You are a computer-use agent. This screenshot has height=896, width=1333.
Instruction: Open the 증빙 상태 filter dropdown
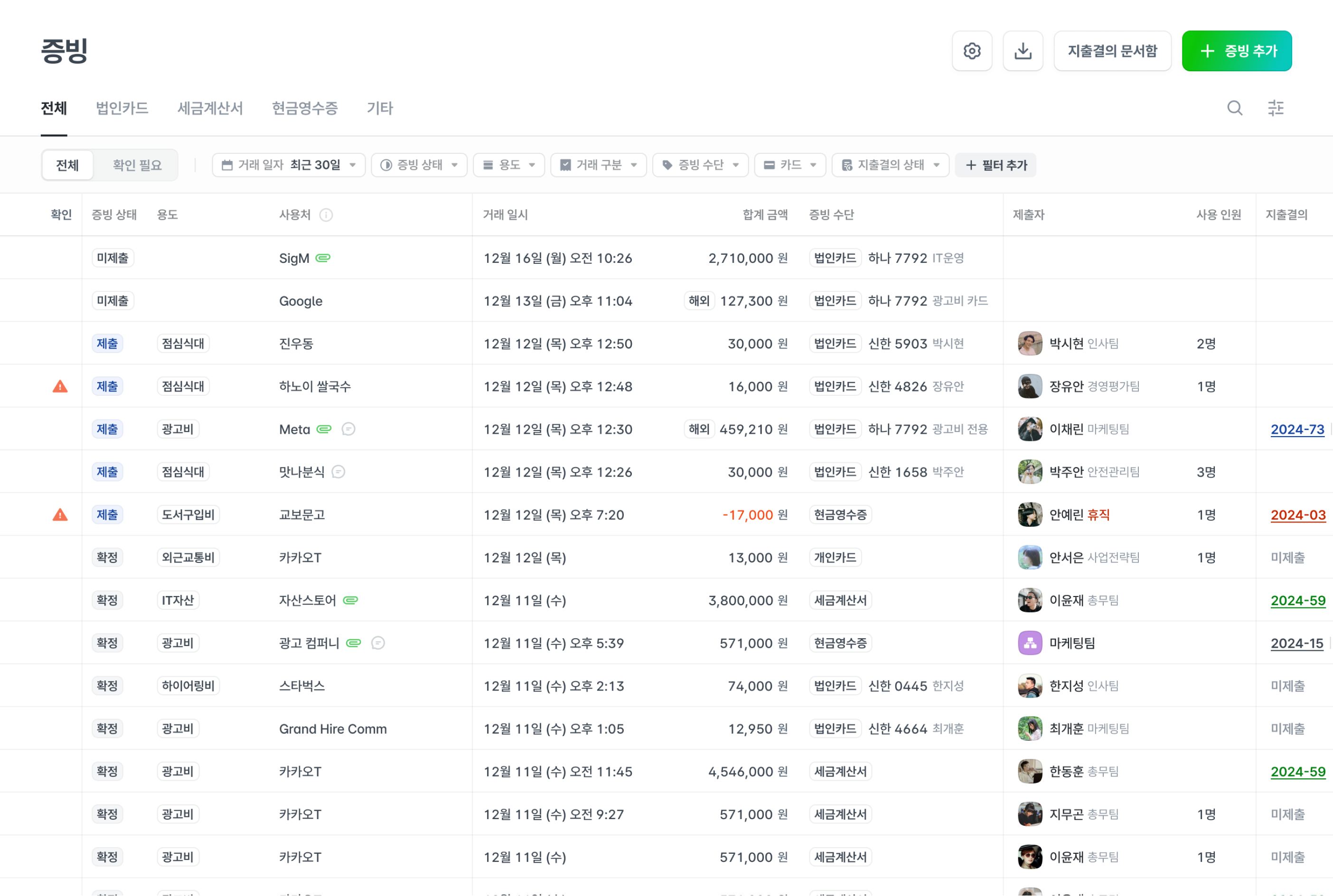419,165
